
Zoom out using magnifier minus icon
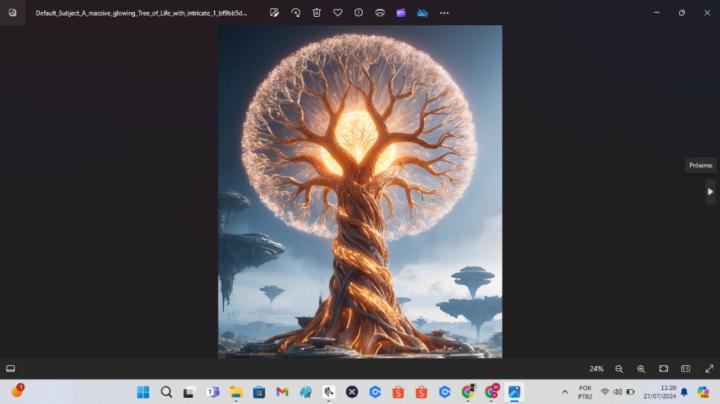[619, 369]
